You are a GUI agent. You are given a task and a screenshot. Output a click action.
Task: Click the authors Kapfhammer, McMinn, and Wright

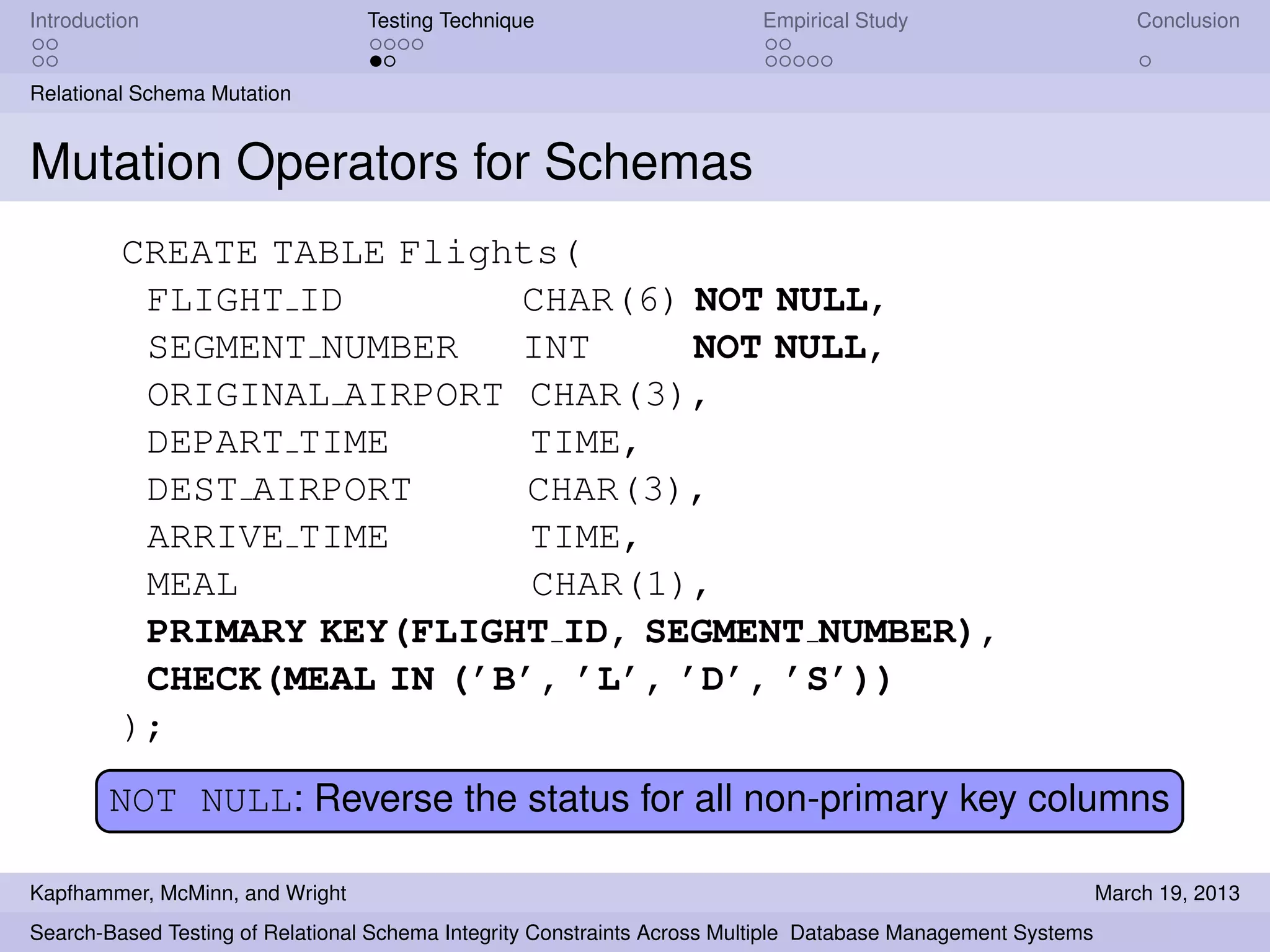(188, 893)
